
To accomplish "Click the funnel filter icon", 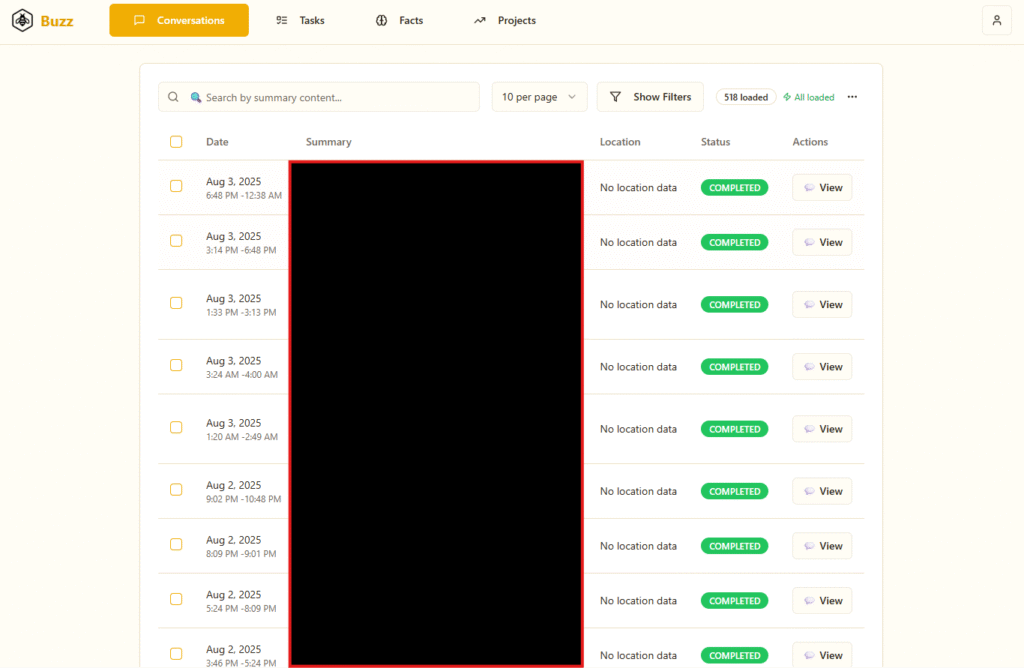I will [615, 97].
